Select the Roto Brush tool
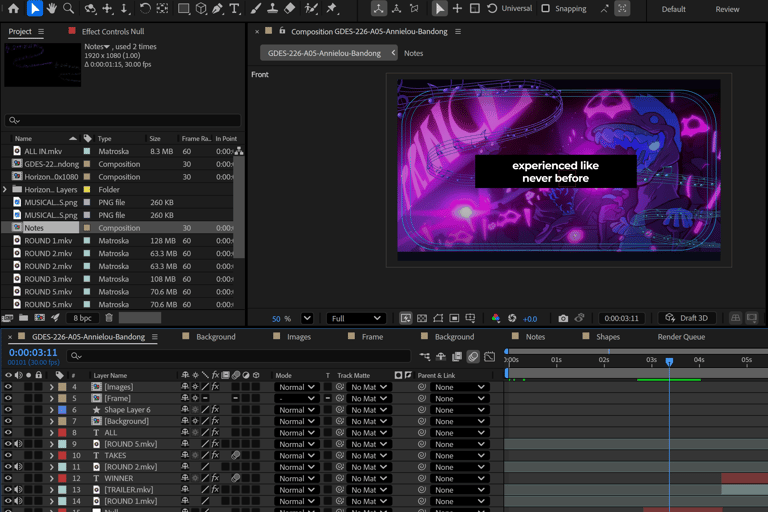768x512 pixels. coord(311,8)
